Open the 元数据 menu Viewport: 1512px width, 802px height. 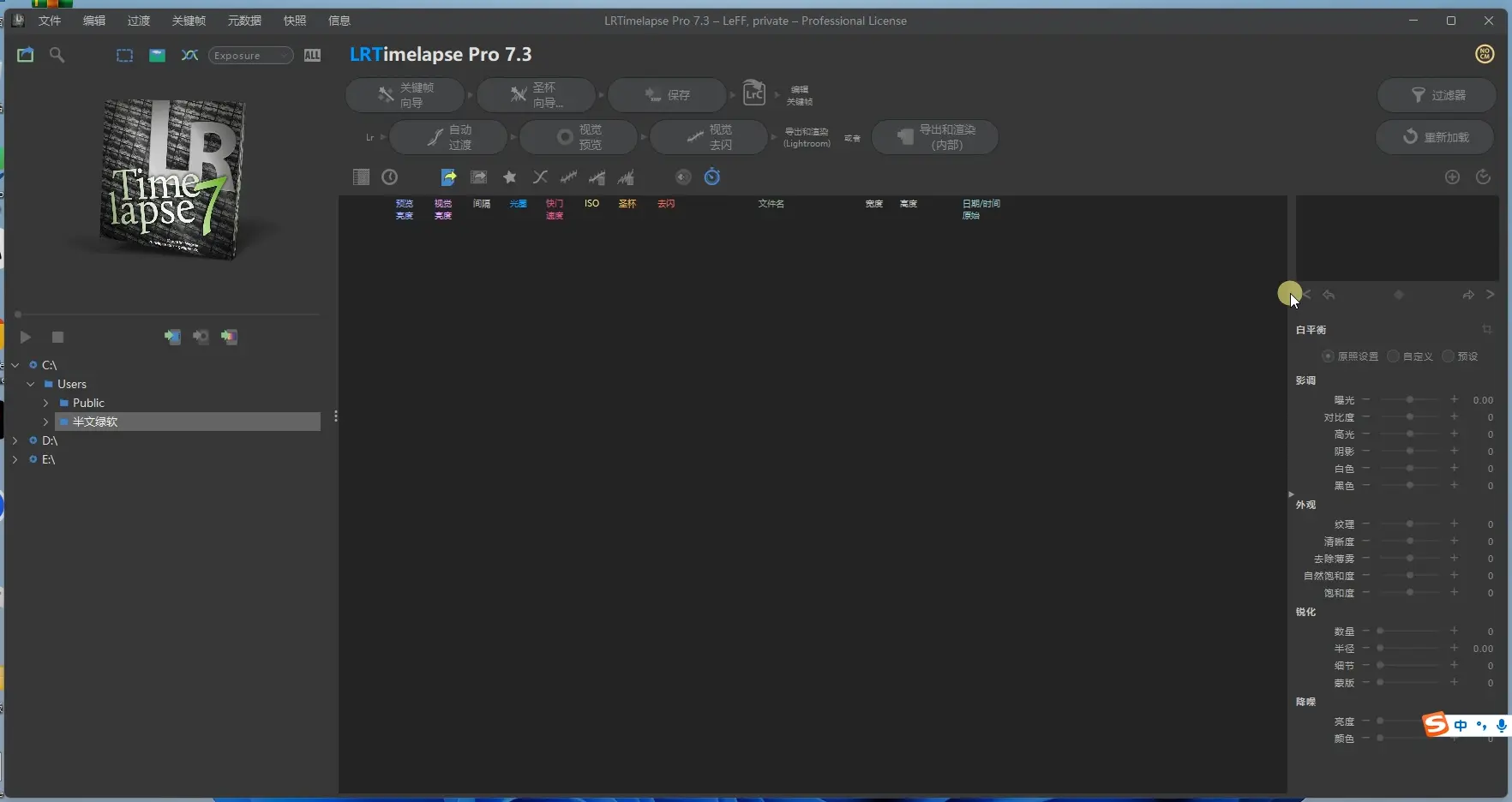244,21
